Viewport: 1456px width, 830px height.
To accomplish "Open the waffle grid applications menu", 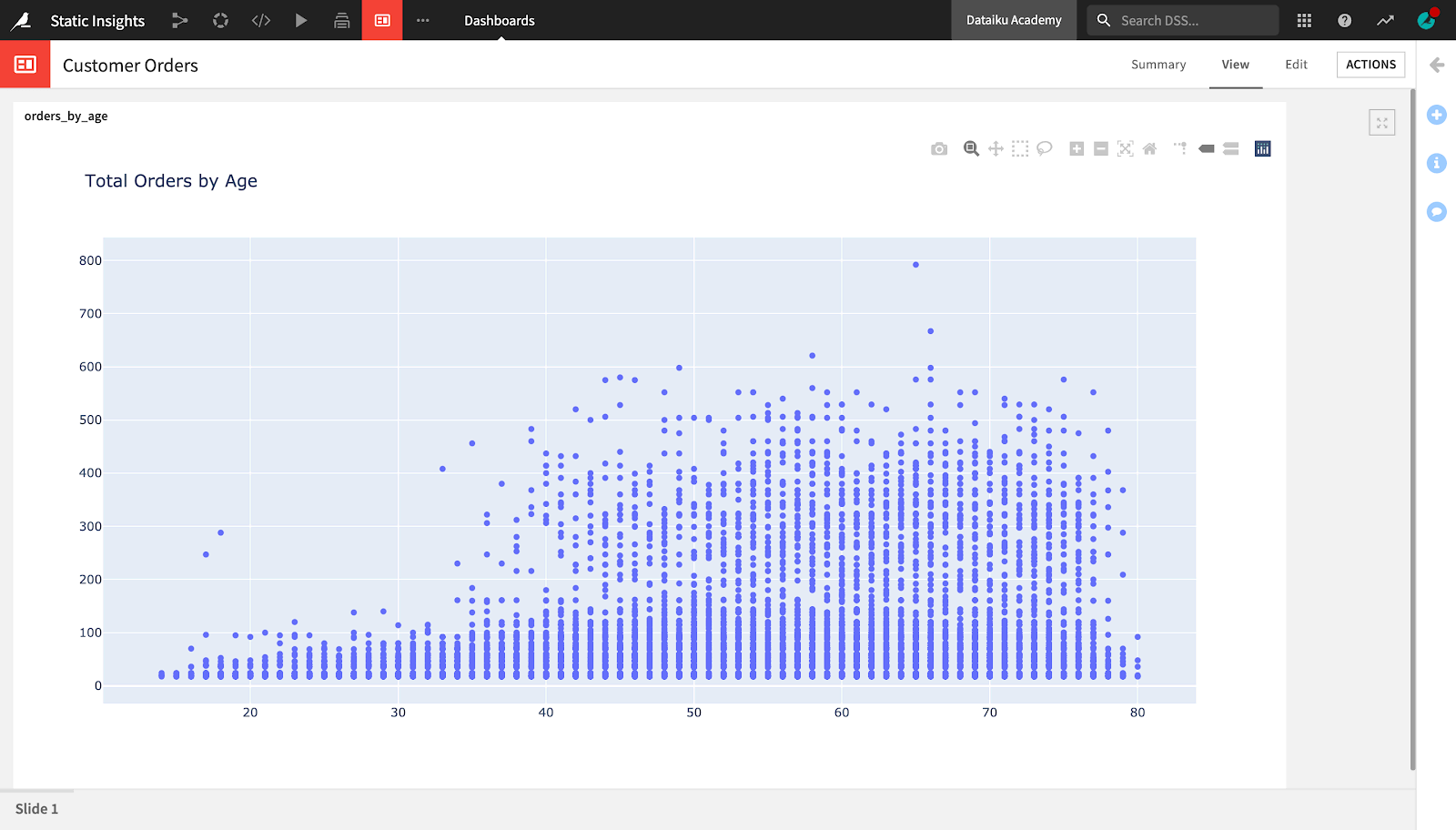I will point(1303,20).
